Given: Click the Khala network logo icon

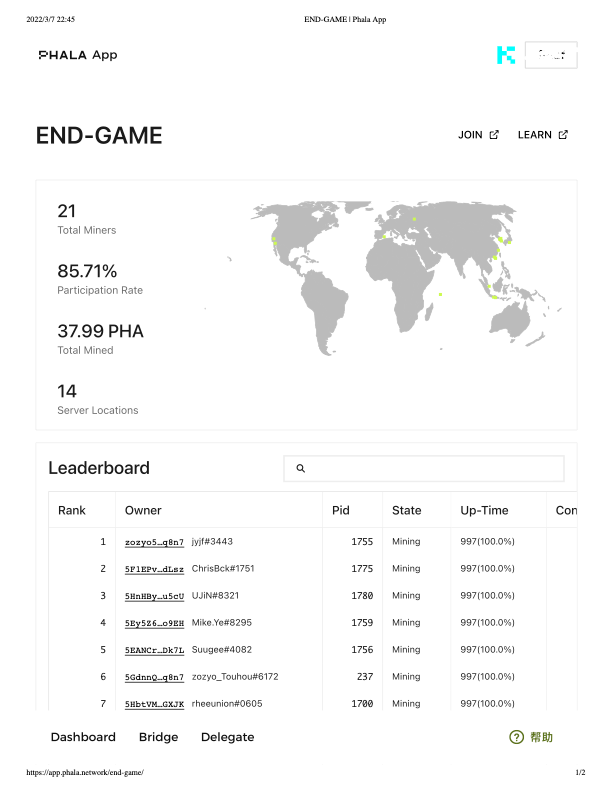Looking at the screenshot, I should click(x=506, y=55).
